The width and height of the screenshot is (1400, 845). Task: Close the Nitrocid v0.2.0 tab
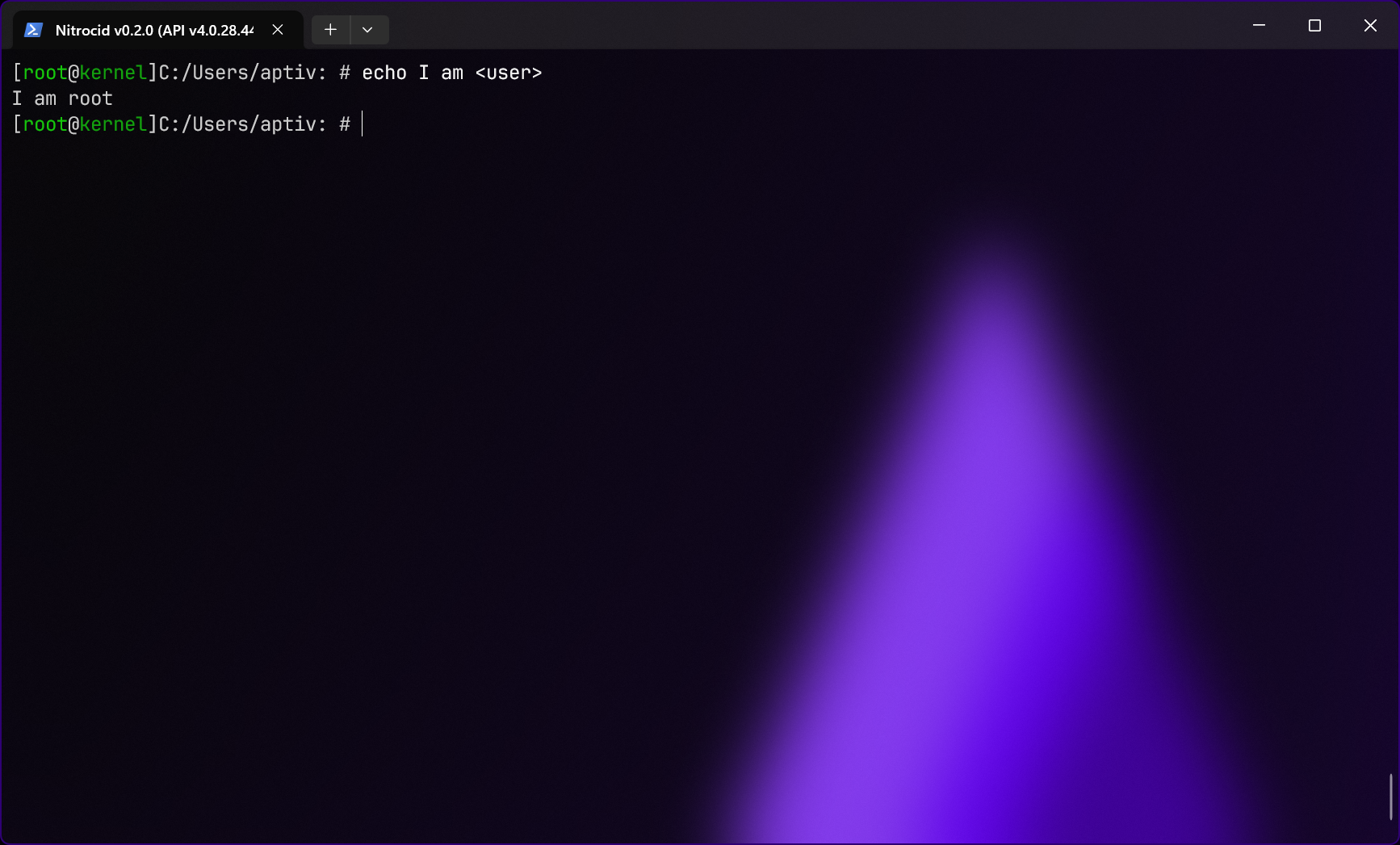tap(278, 30)
